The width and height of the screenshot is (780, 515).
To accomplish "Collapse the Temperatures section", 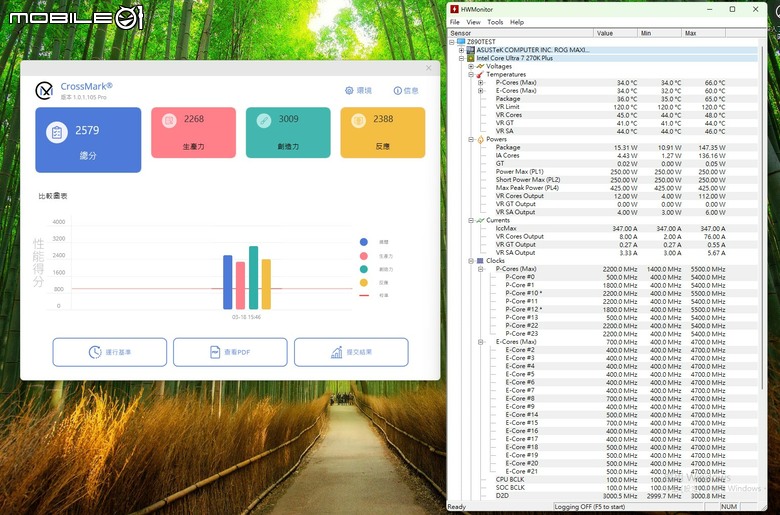I will click(x=471, y=74).
